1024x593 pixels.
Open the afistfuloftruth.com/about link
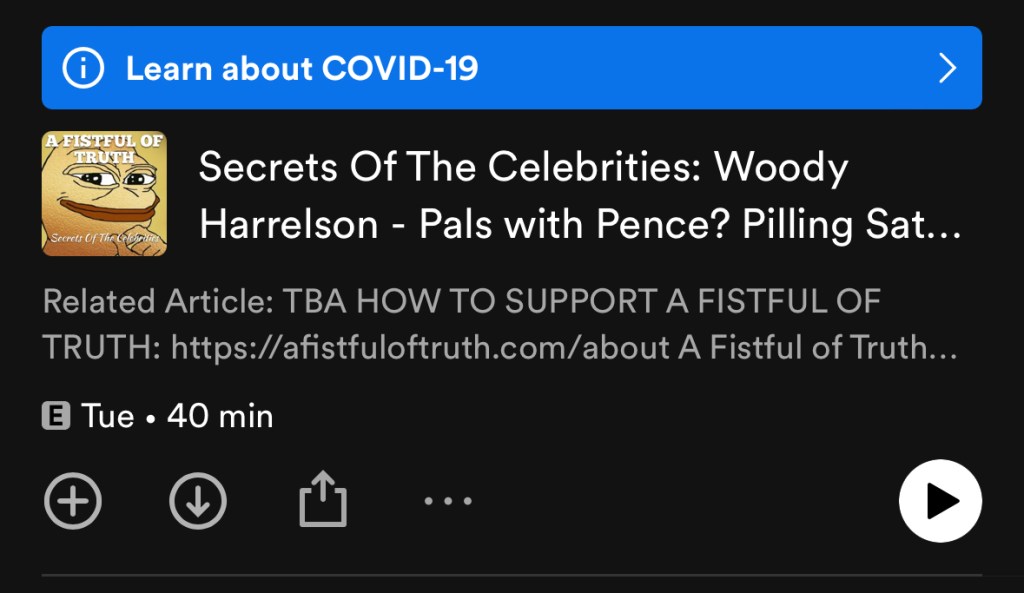[x=421, y=347]
